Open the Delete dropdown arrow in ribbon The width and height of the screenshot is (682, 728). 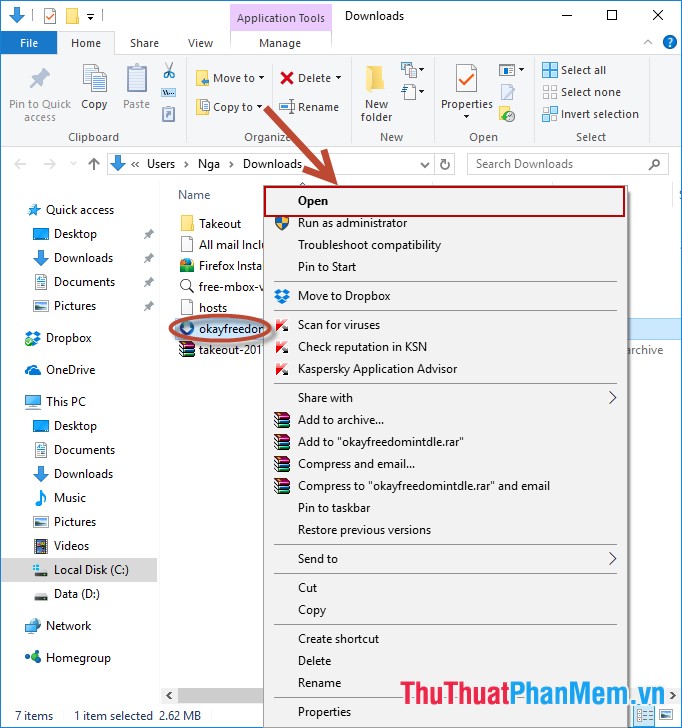point(338,78)
